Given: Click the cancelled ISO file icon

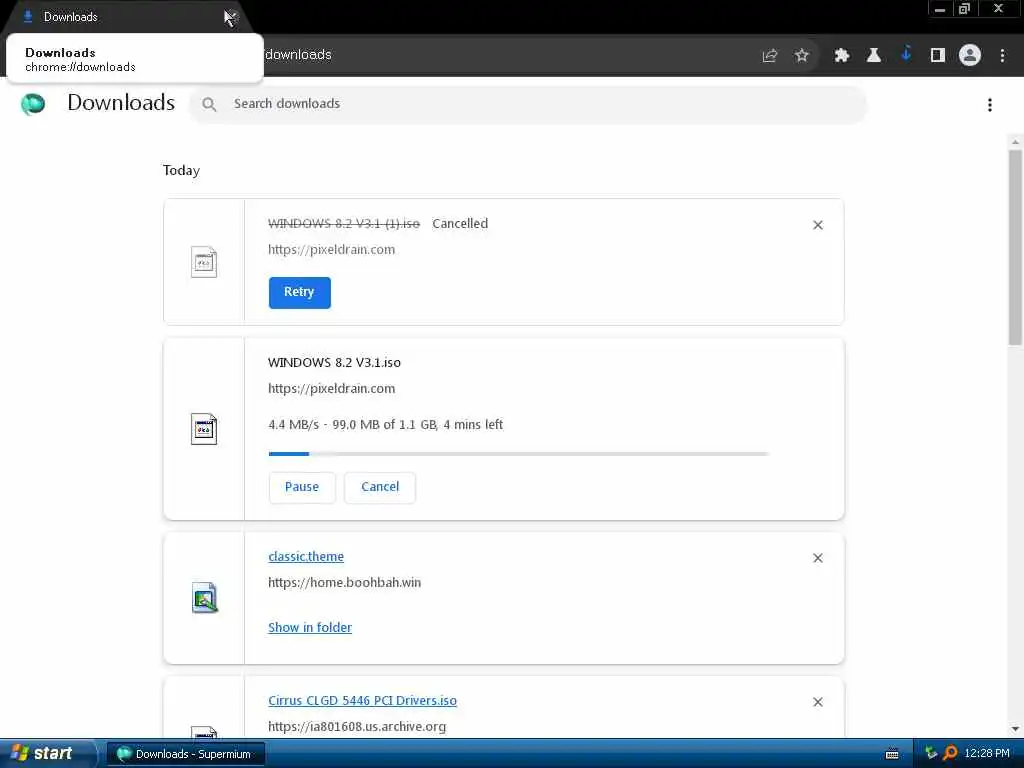Looking at the screenshot, I should tap(204, 262).
